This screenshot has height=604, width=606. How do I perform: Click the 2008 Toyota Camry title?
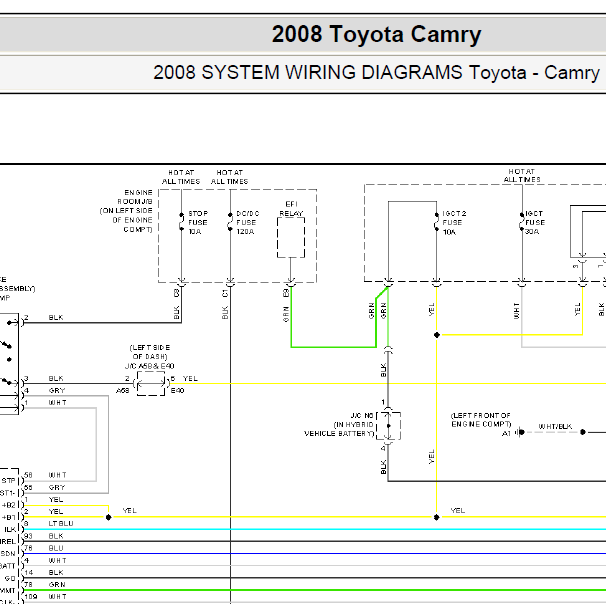point(376,35)
